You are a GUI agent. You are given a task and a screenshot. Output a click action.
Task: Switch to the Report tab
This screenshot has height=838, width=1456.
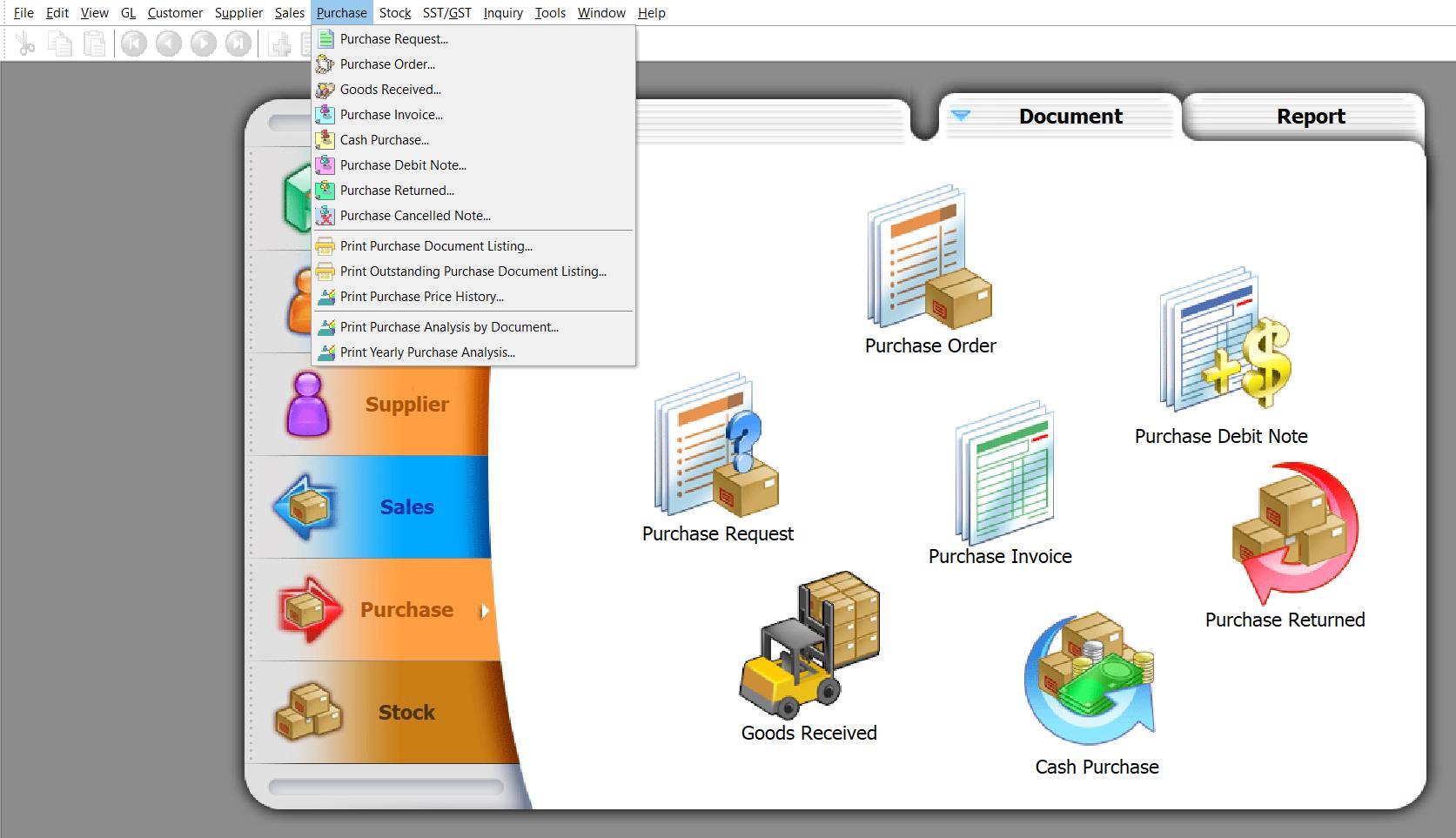(1310, 116)
